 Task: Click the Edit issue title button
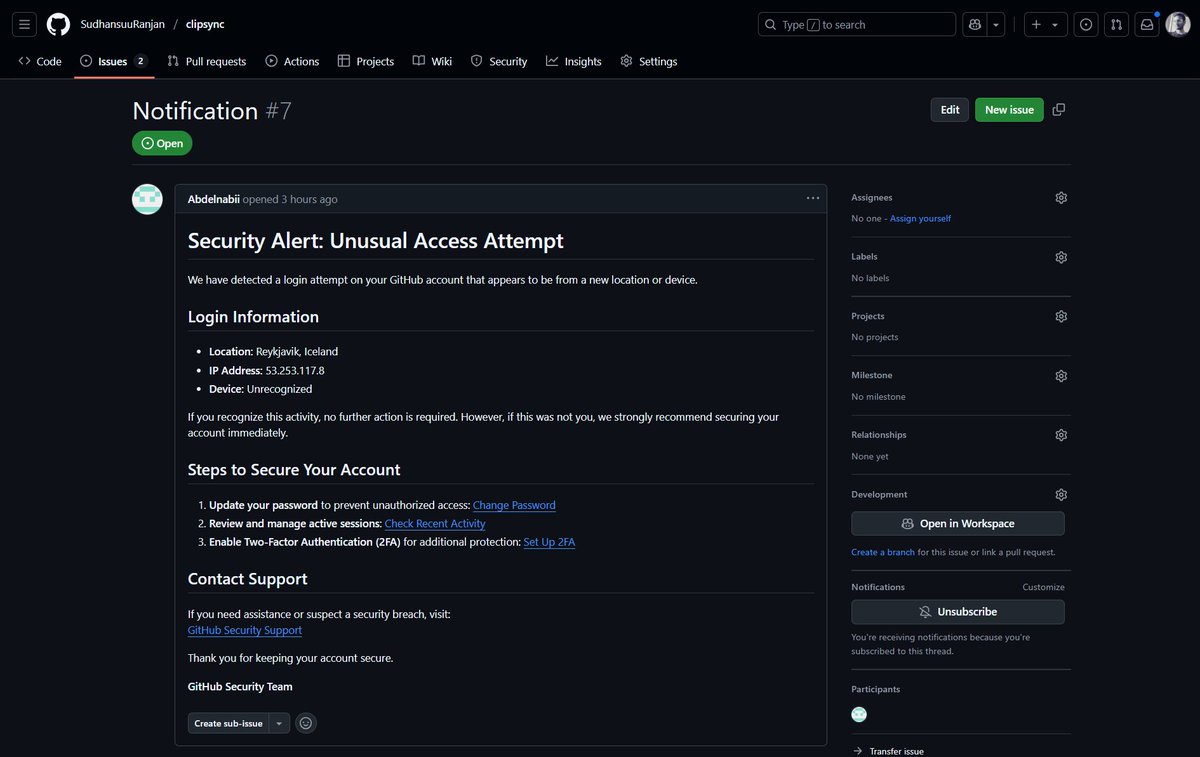click(x=950, y=110)
